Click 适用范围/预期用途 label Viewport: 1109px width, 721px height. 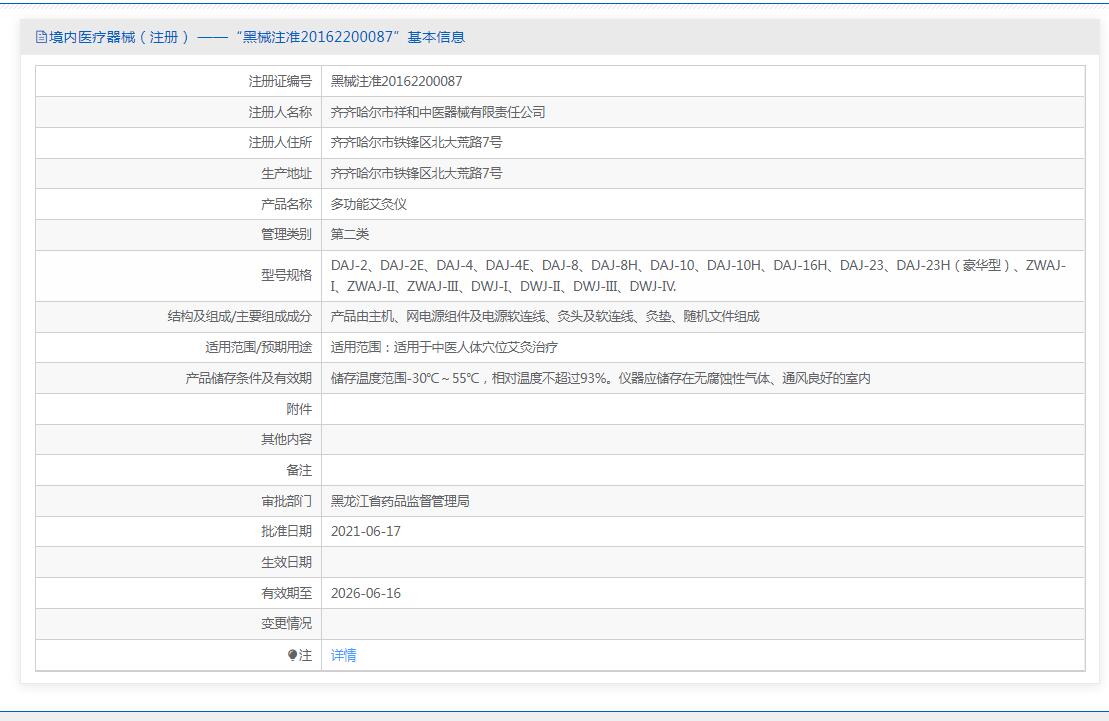coord(258,347)
